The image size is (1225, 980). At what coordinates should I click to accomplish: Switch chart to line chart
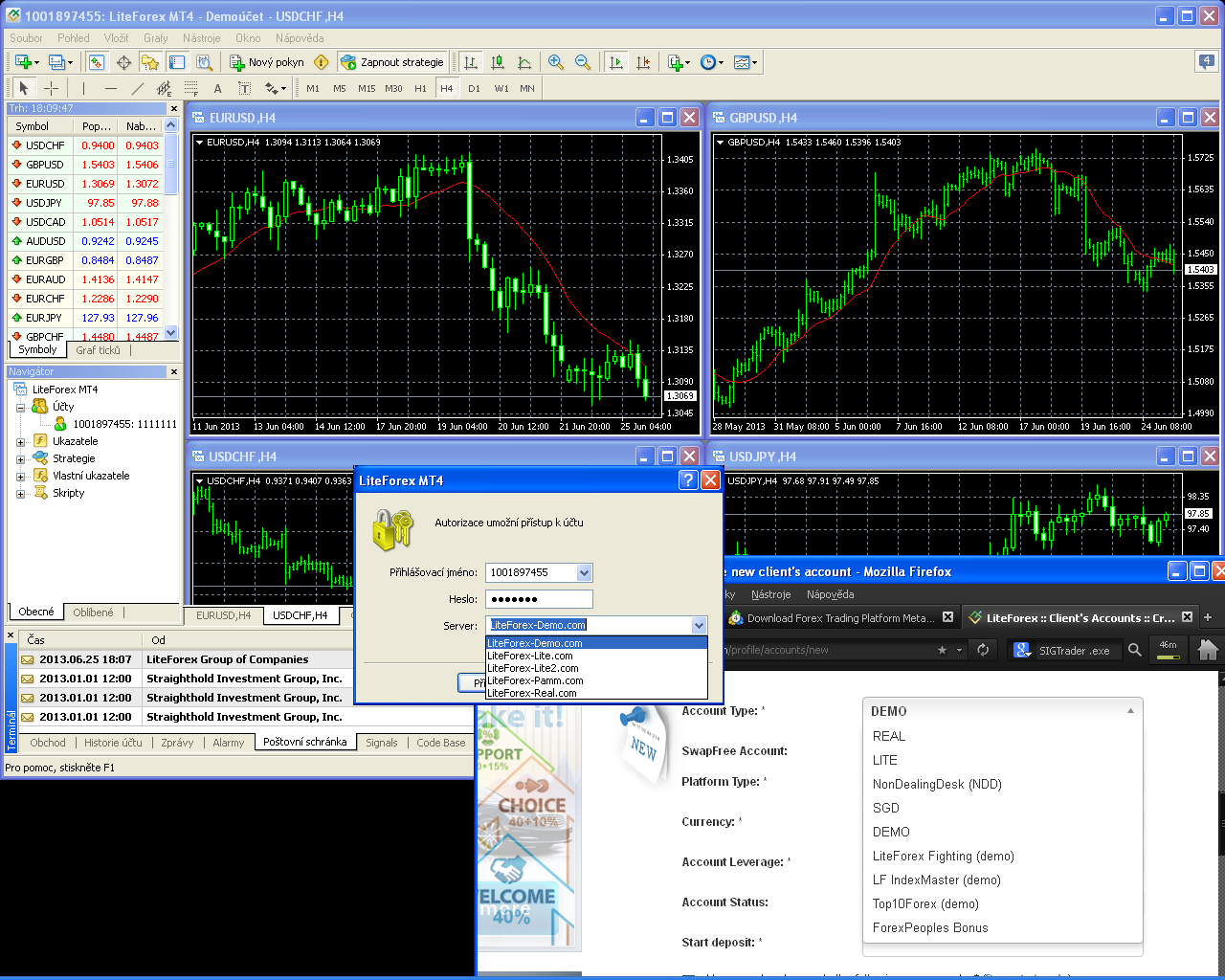coord(524,62)
